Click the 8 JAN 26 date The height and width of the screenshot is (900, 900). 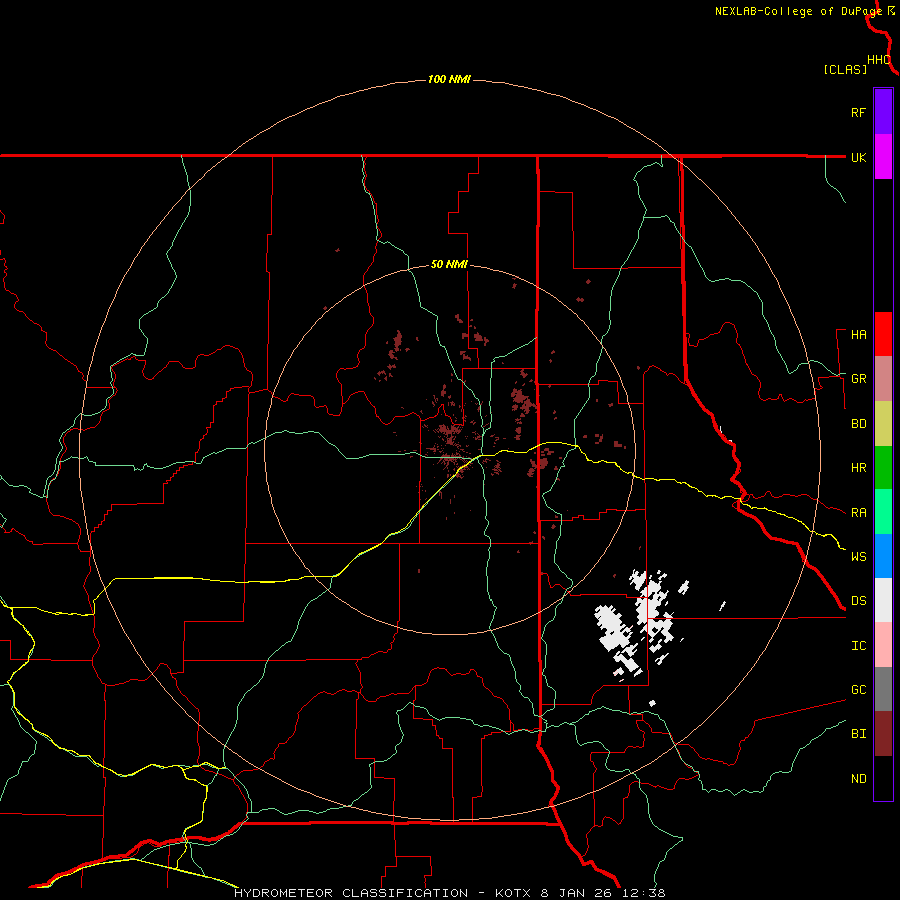point(578,893)
